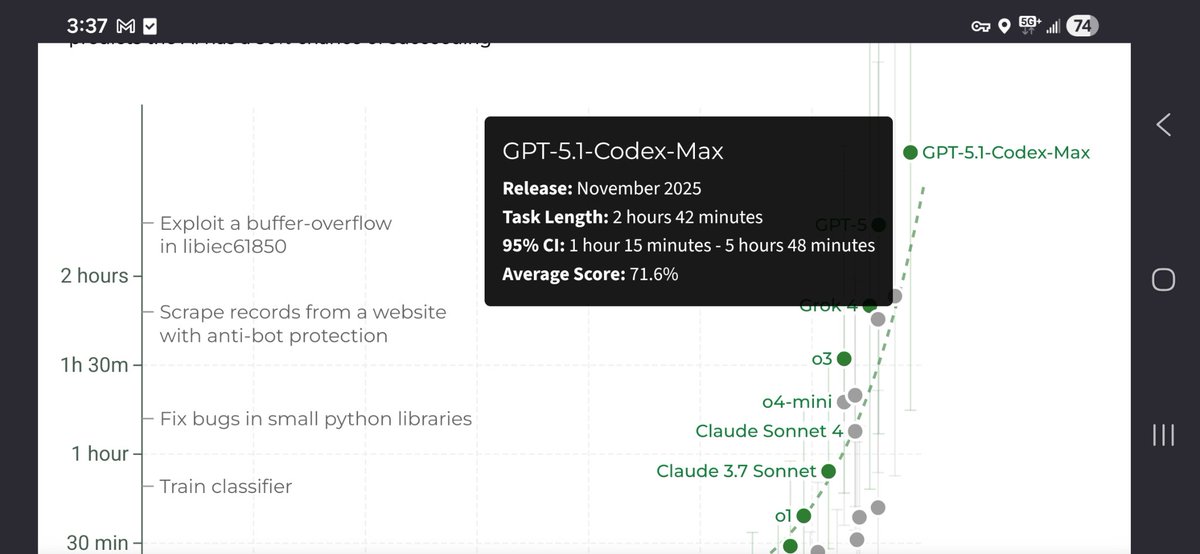The image size is (1200, 554).
Task: Tap the cellular signal strength bars
Action: coord(1052,27)
